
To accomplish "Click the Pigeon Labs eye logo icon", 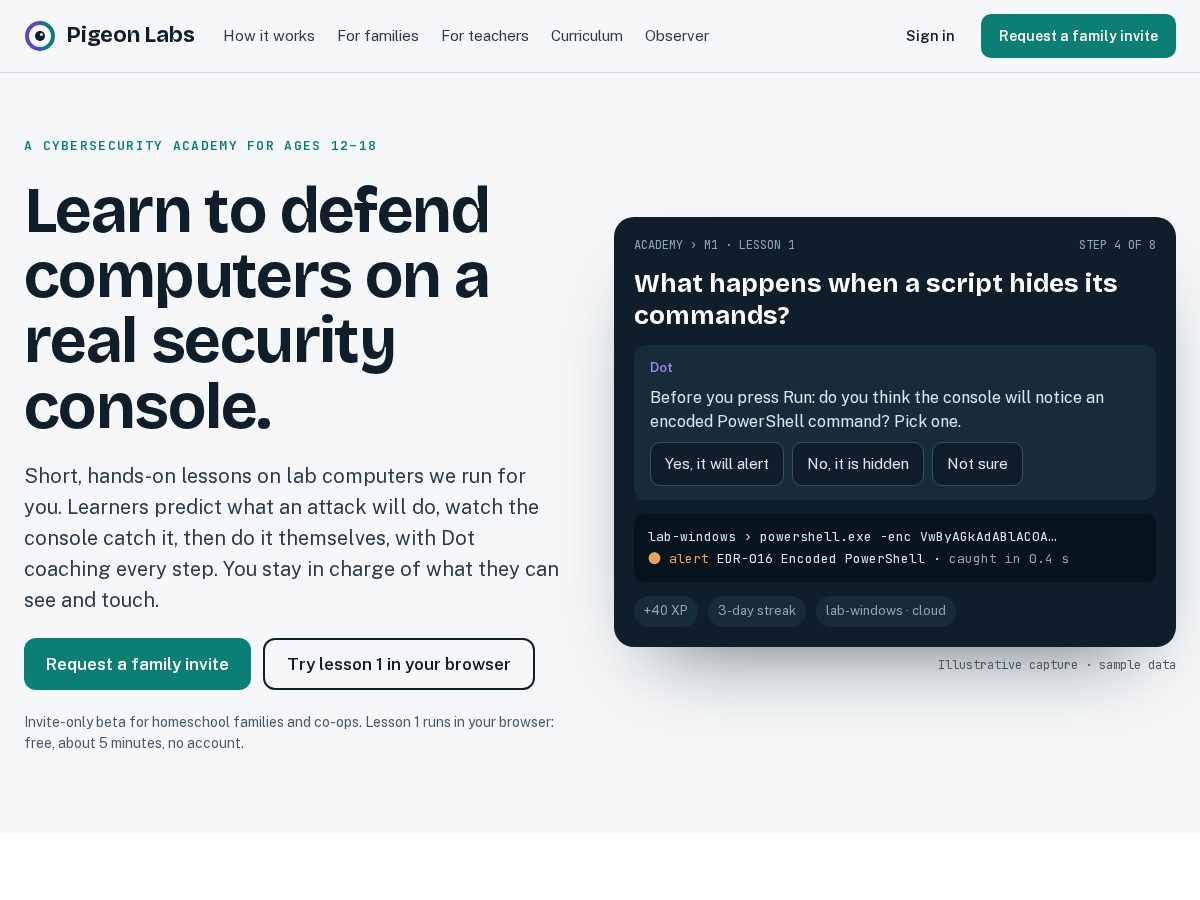I will [40, 36].
